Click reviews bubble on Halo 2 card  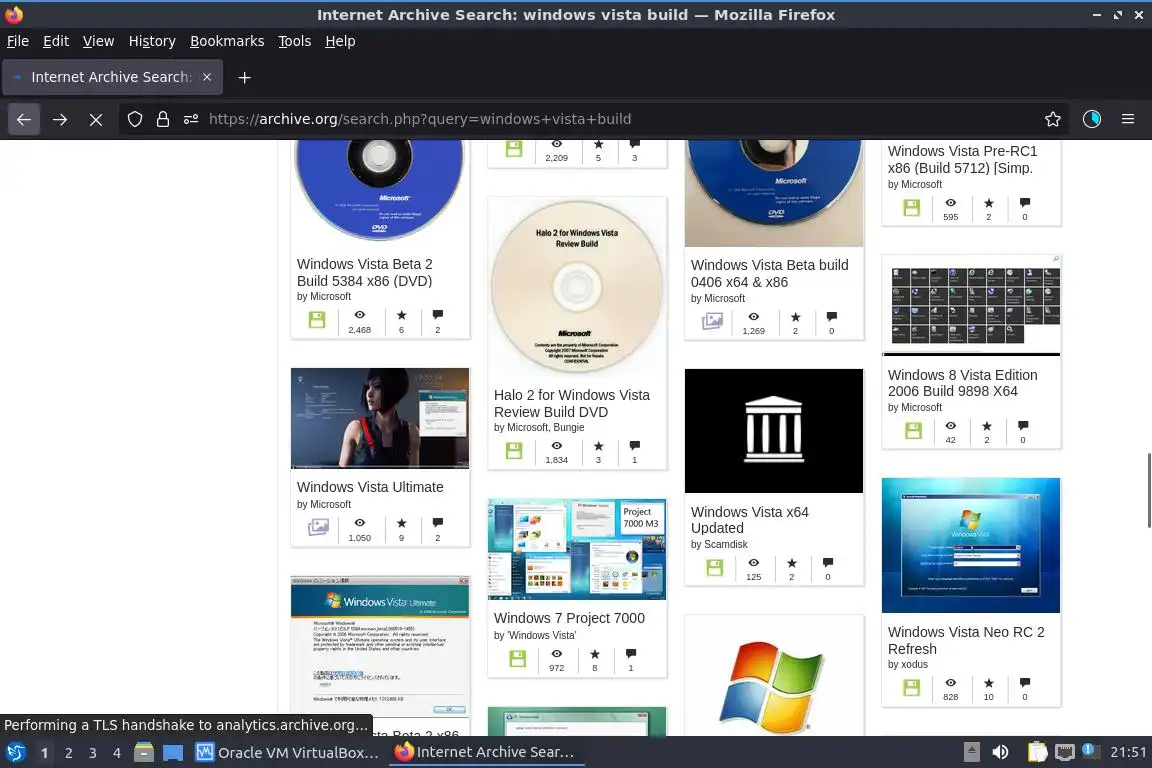(x=635, y=445)
